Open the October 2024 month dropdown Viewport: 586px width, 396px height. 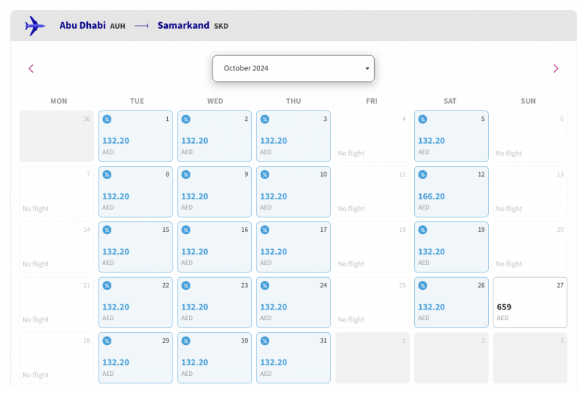(x=293, y=68)
